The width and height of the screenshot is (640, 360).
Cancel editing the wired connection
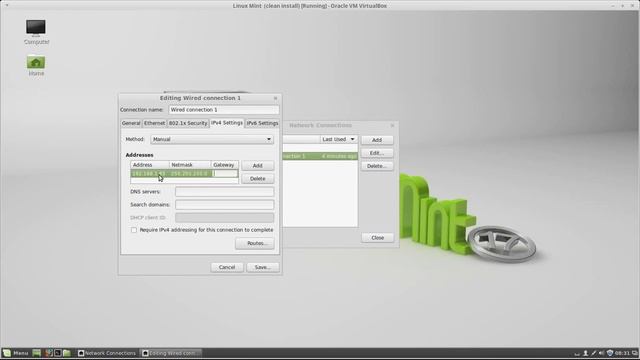227,267
